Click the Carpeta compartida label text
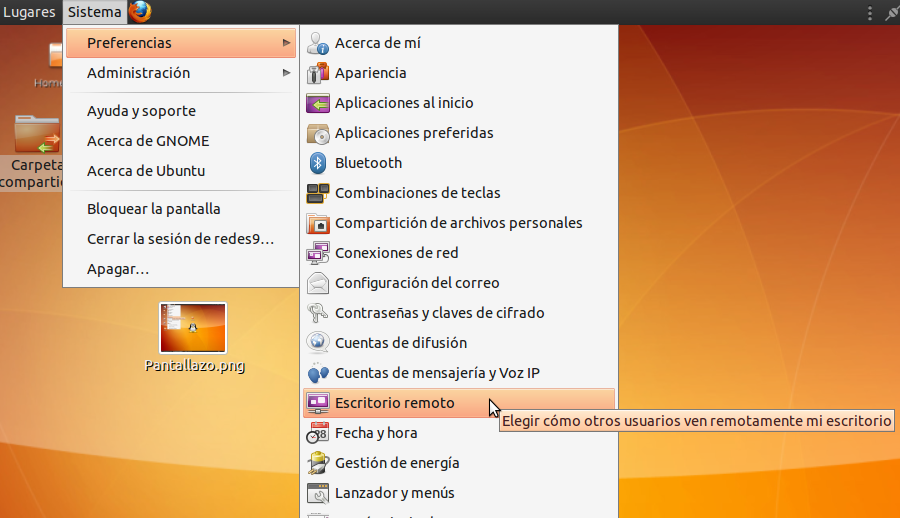 click(32, 173)
